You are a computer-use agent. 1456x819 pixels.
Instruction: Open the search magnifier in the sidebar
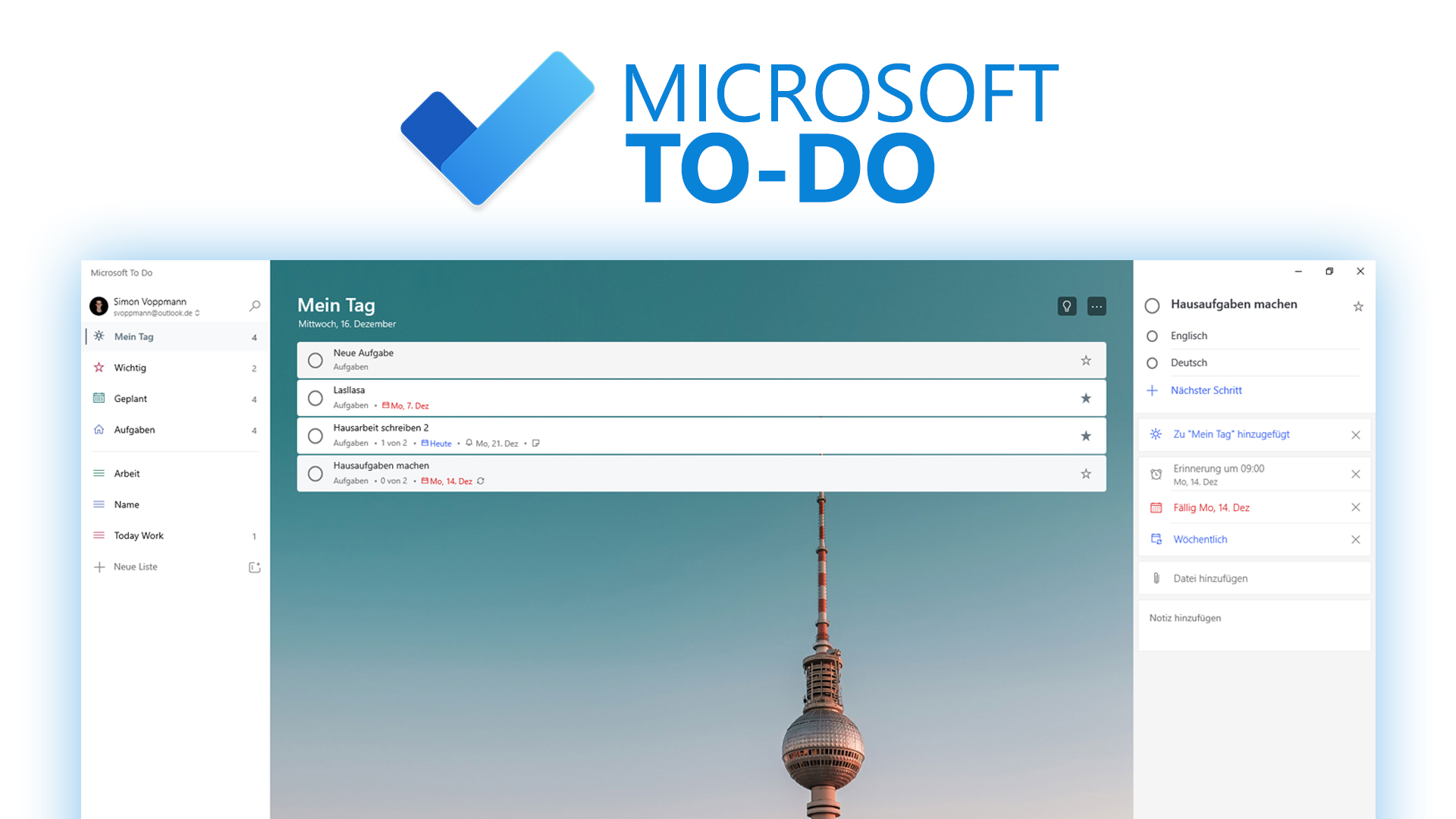pyautogui.click(x=254, y=306)
